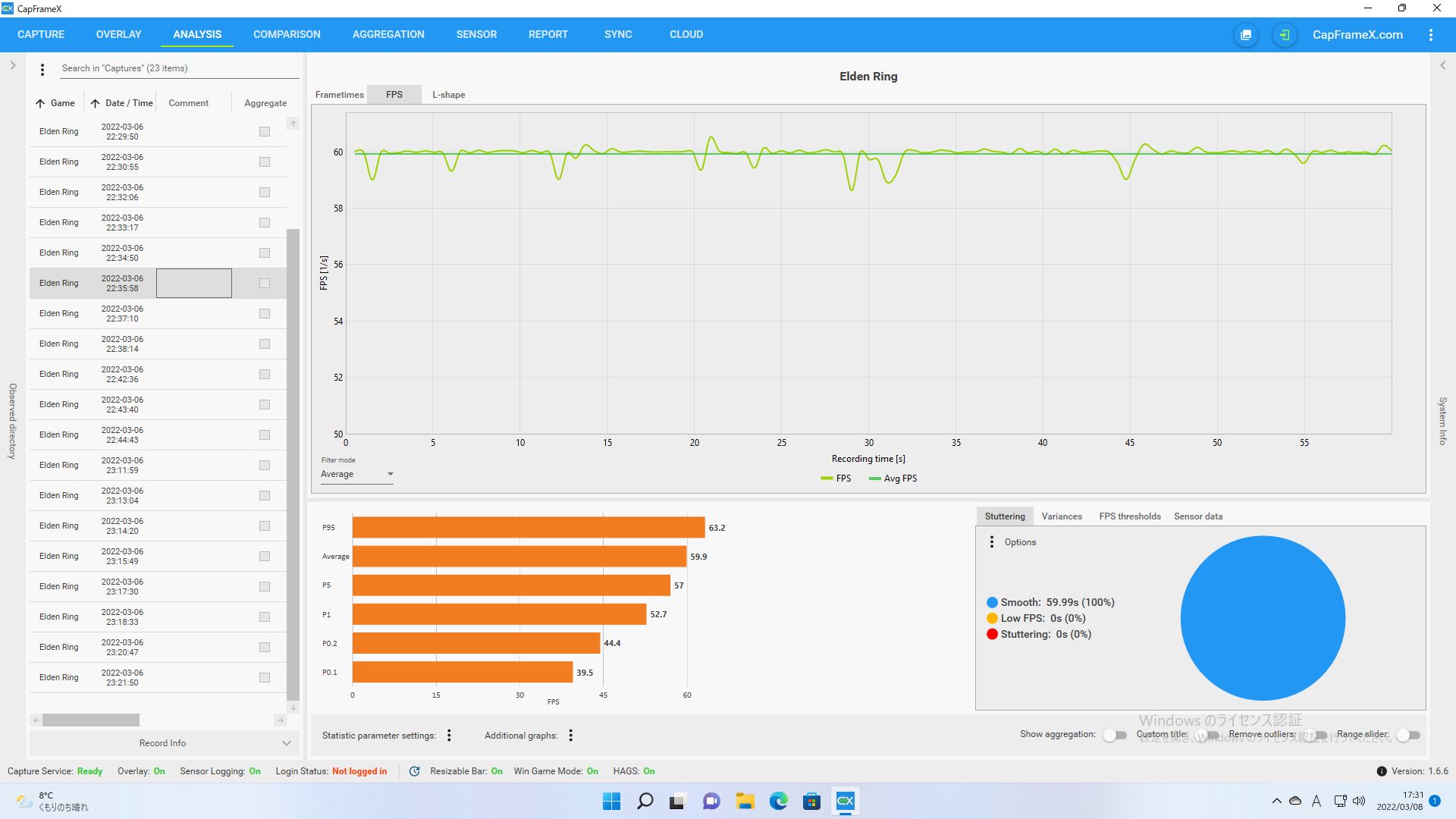Viewport: 1456px width, 819px height.
Task: Toggle the Show aggregation switch
Action: coord(1114,734)
